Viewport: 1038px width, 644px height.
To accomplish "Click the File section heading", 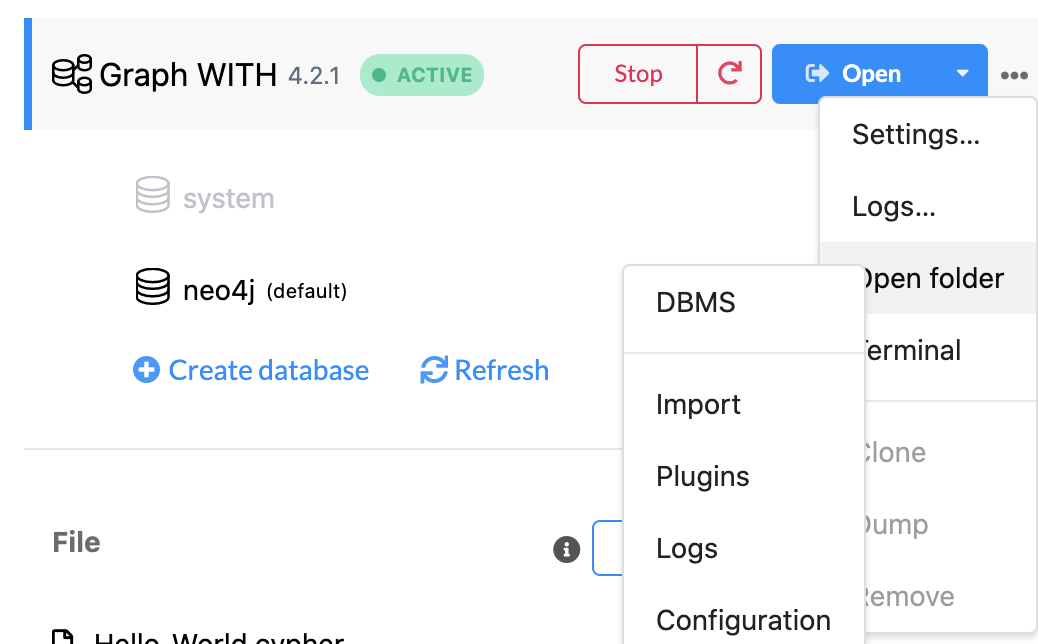I will [x=76, y=543].
